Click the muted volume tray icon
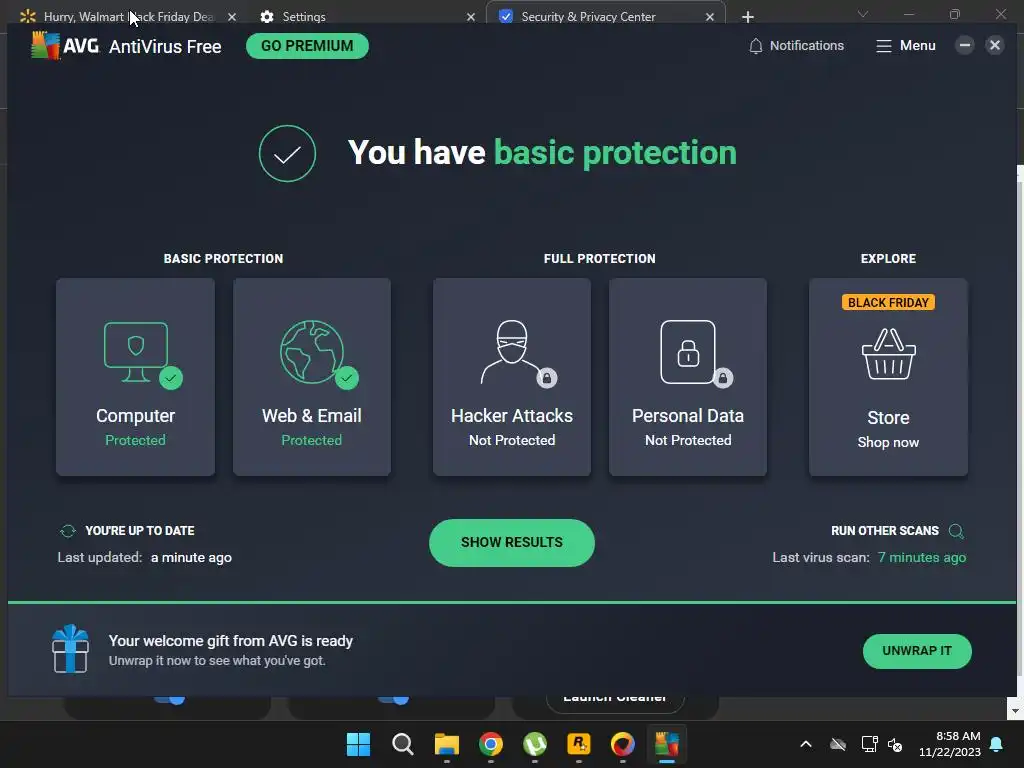 click(895, 744)
